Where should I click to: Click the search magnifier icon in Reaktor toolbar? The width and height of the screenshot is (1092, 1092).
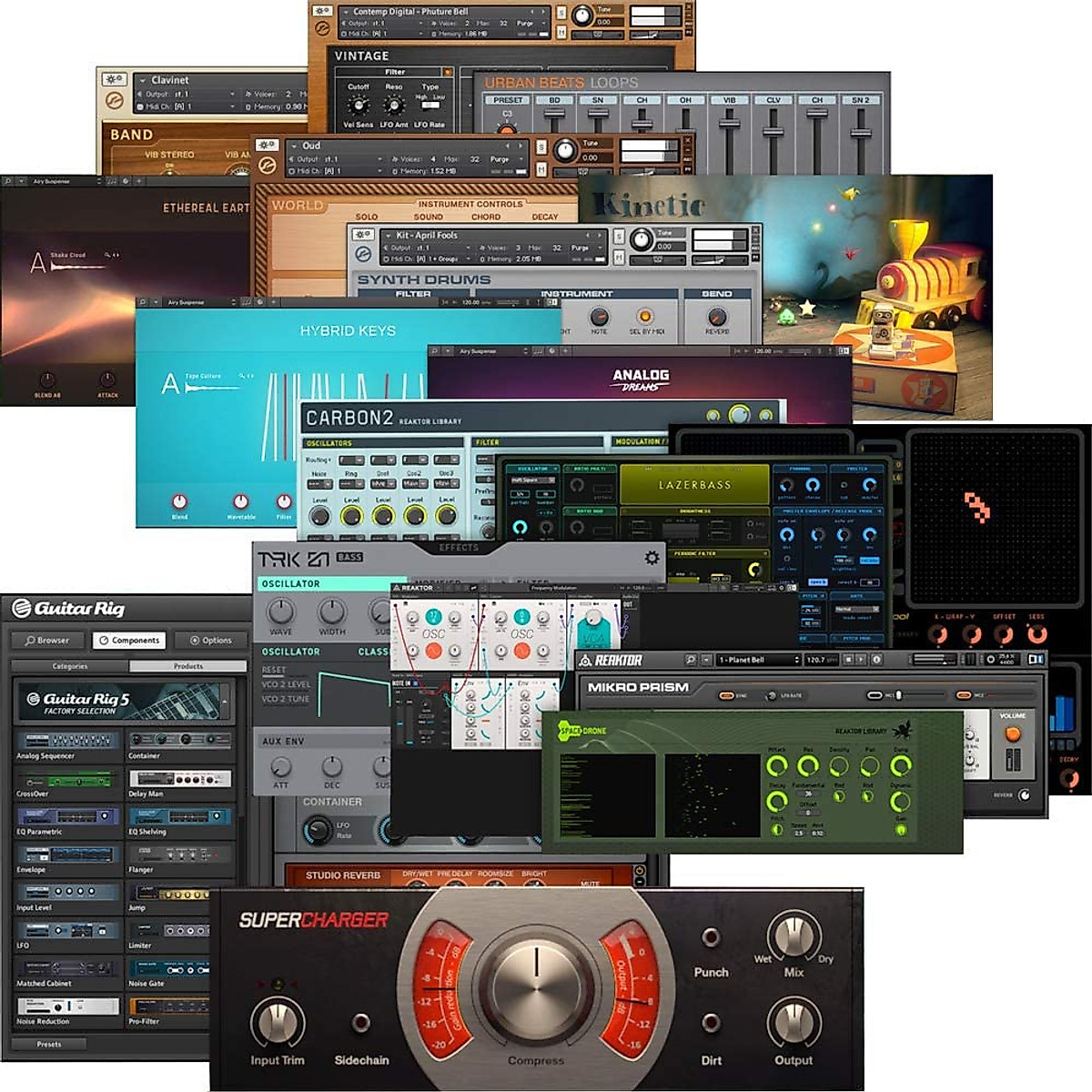tap(690, 658)
